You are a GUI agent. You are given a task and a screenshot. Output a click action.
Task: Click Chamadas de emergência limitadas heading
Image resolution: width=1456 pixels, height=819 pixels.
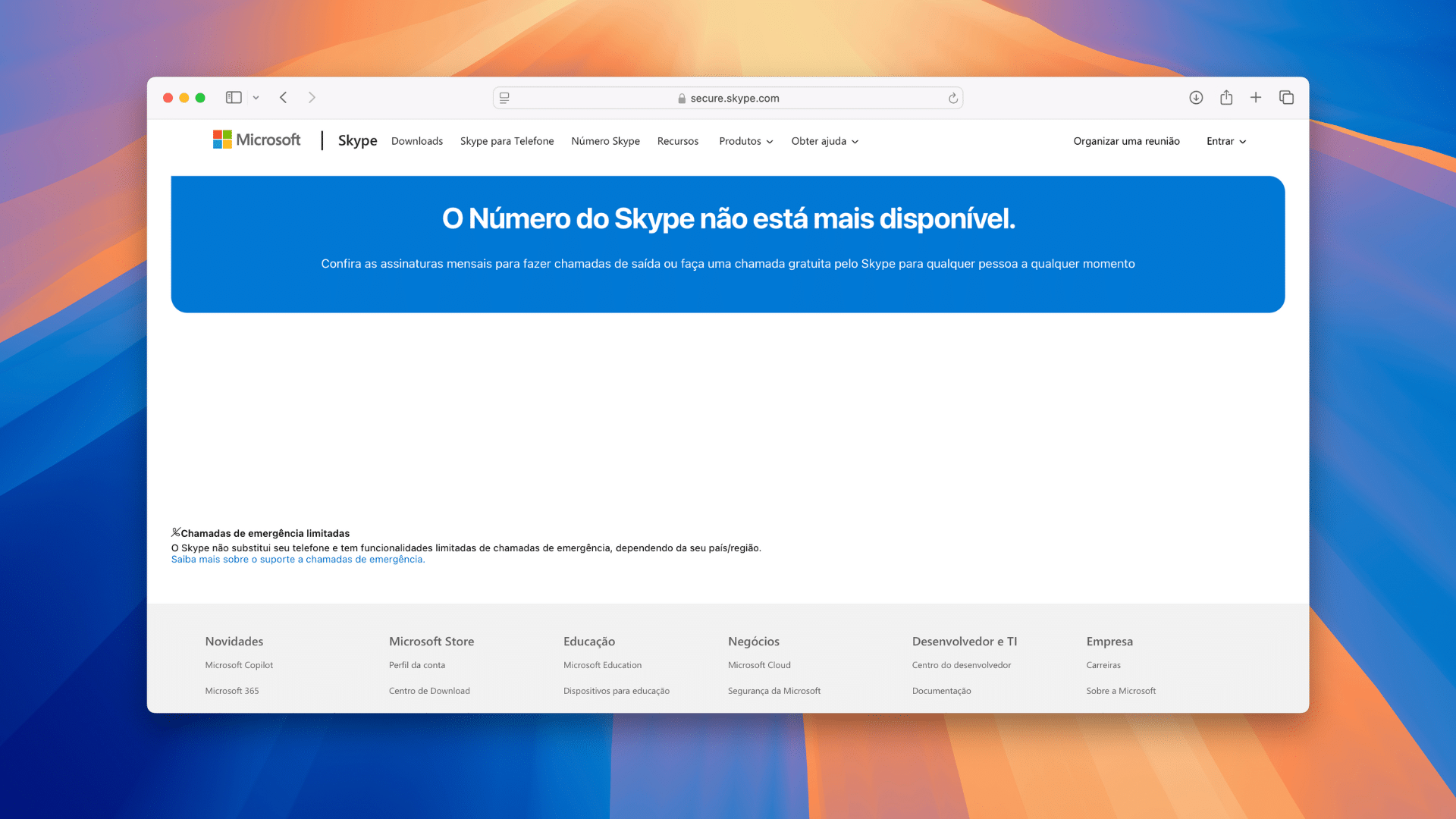tap(265, 534)
